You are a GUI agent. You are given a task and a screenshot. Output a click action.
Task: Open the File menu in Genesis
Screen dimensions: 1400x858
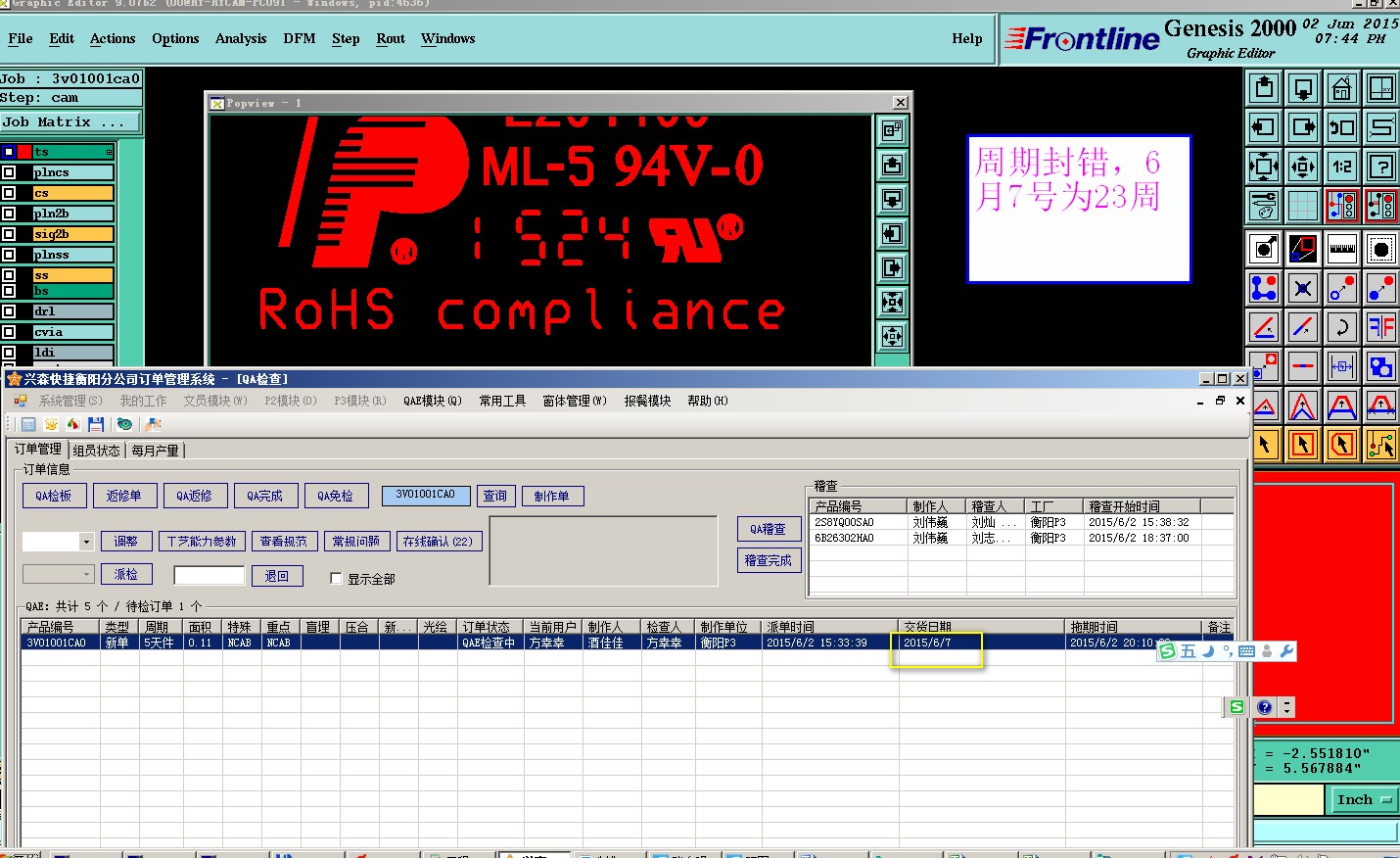(21, 39)
